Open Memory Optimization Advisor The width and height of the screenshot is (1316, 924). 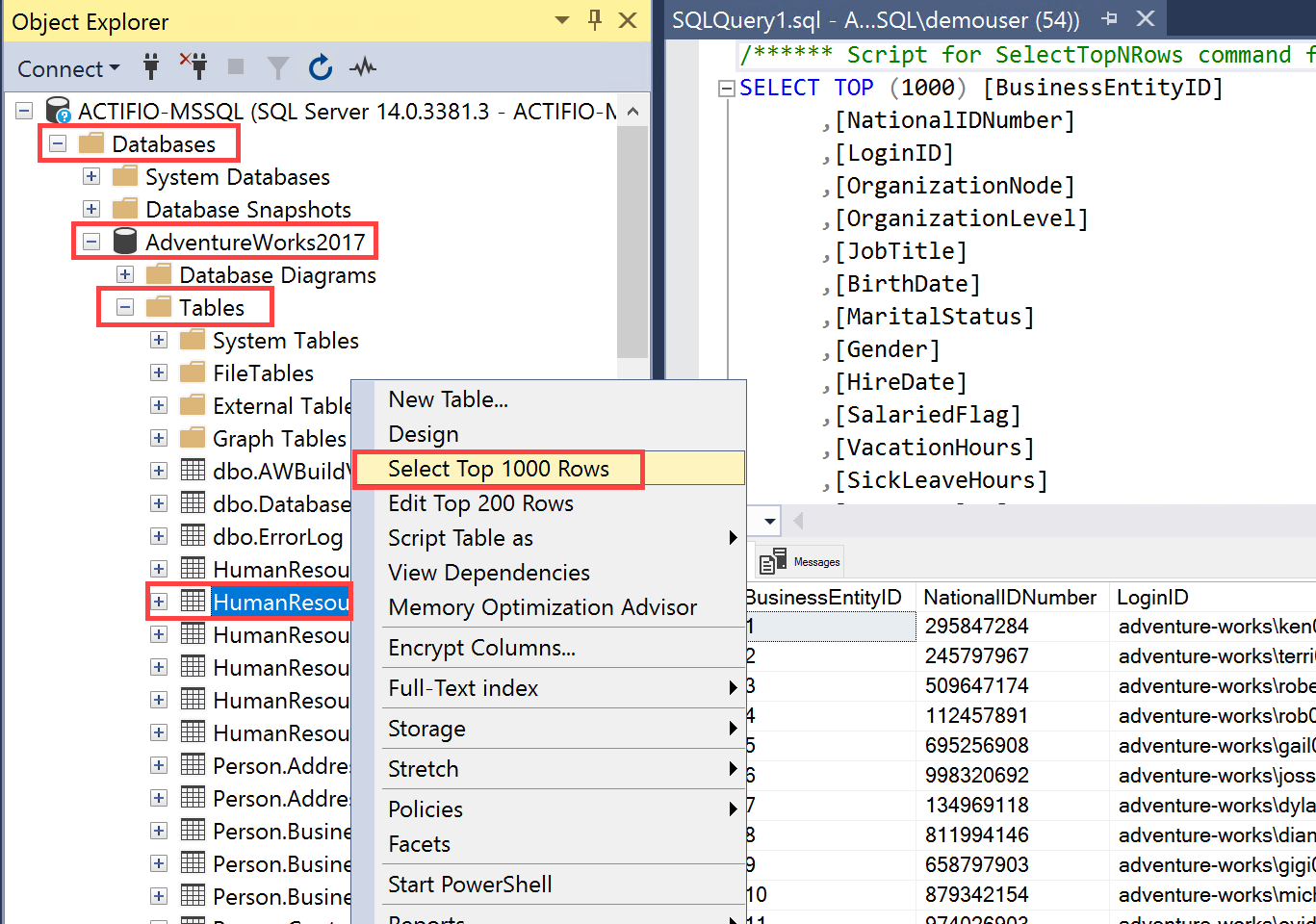pos(549,607)
